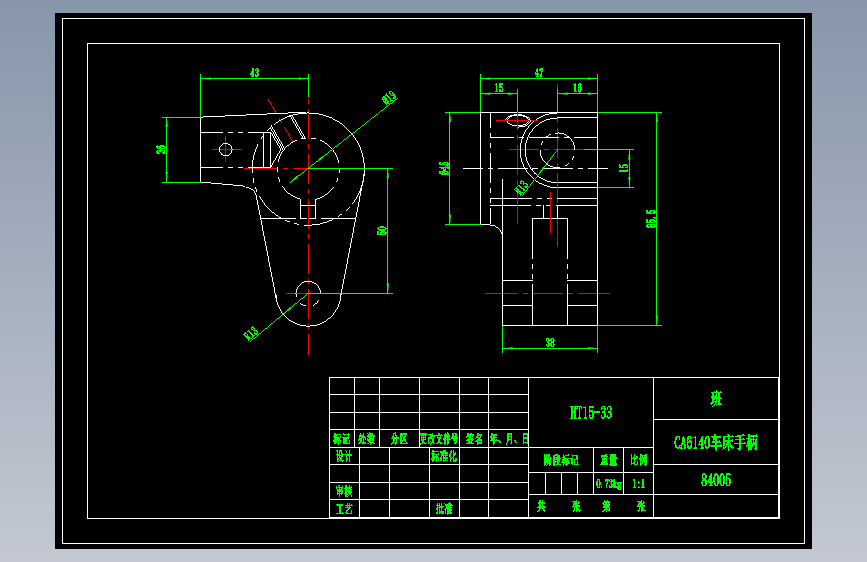Select the 共 sheet count label
This screenshot has height=562, width=867.
tap(541, 506)
